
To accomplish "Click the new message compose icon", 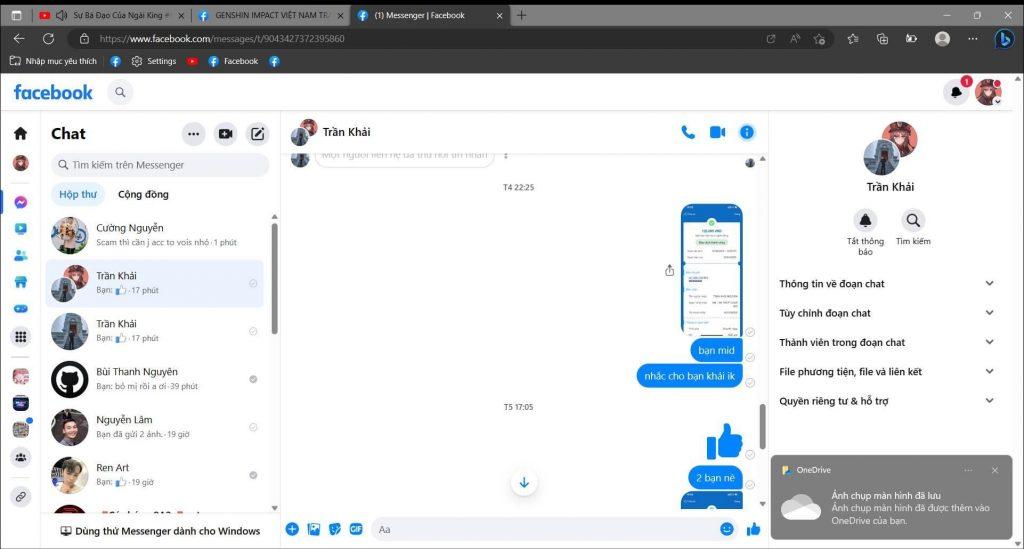I will tap(258, 134).
